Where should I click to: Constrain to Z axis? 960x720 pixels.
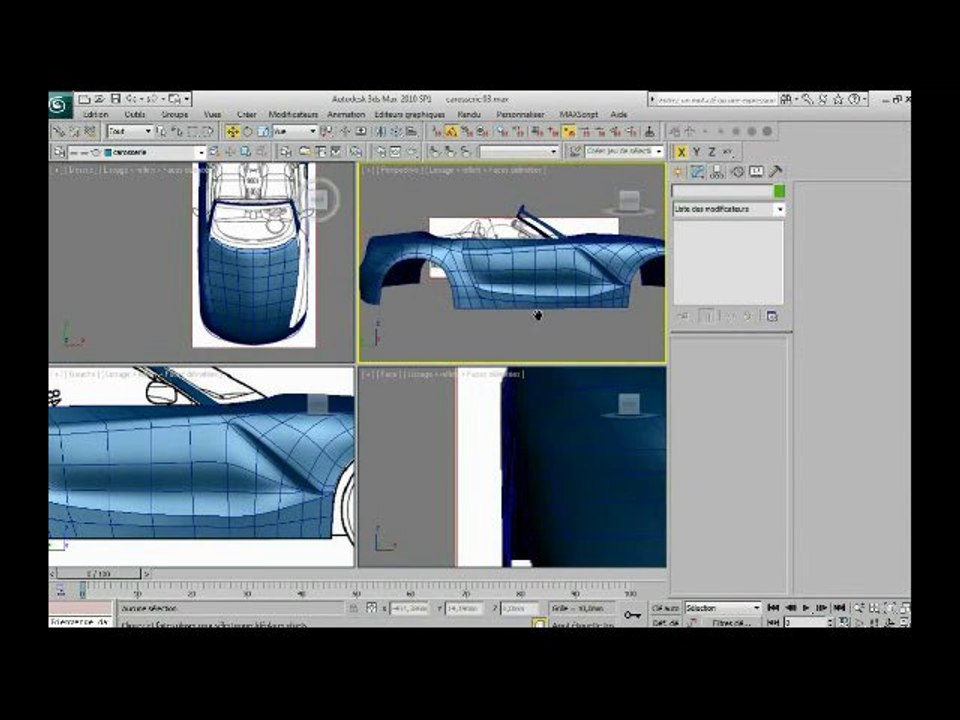pyautogui.click(x=712, y=152)
